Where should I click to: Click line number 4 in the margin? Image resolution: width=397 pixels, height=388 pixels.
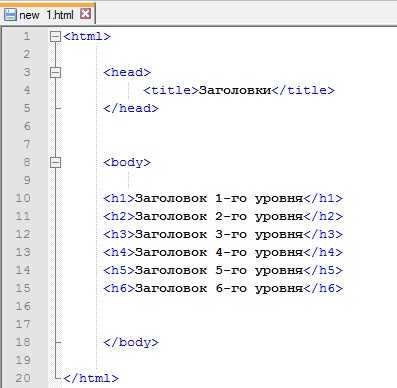(x=27, y=90)
